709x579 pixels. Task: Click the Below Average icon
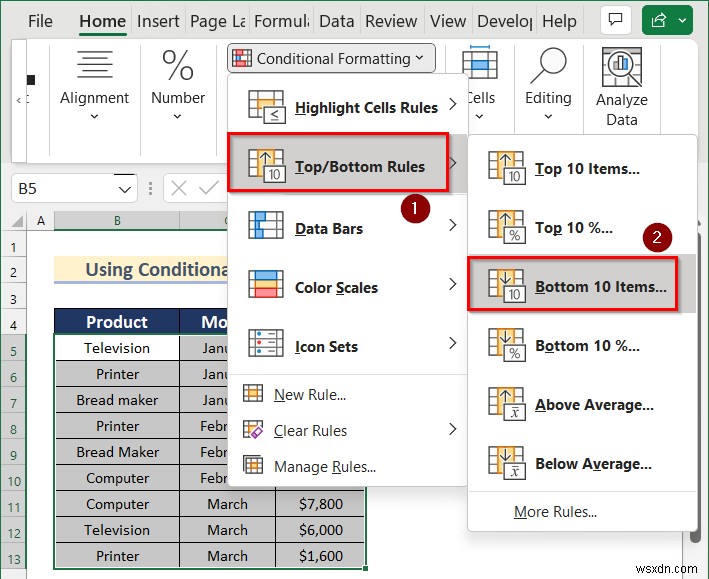[x=507, y=463]
